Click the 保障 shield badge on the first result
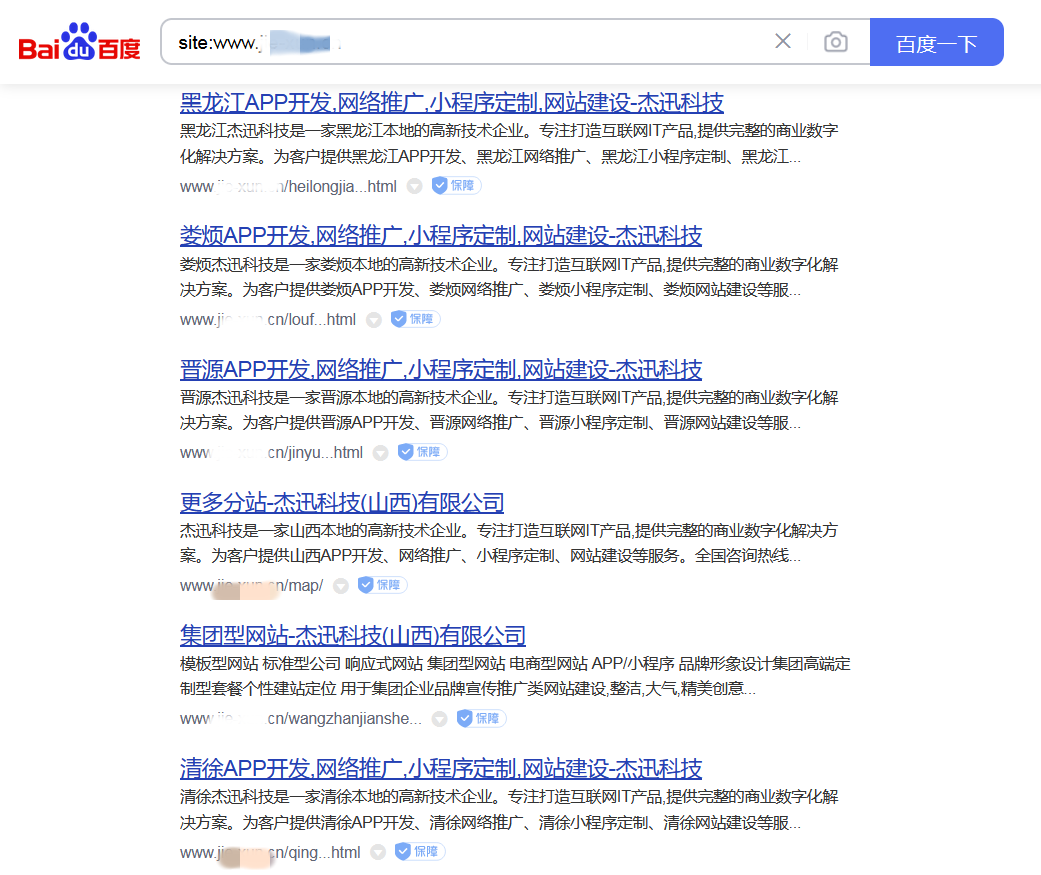Image resolution: width=1041 pixels, height=875 pixels. [456, 185]
